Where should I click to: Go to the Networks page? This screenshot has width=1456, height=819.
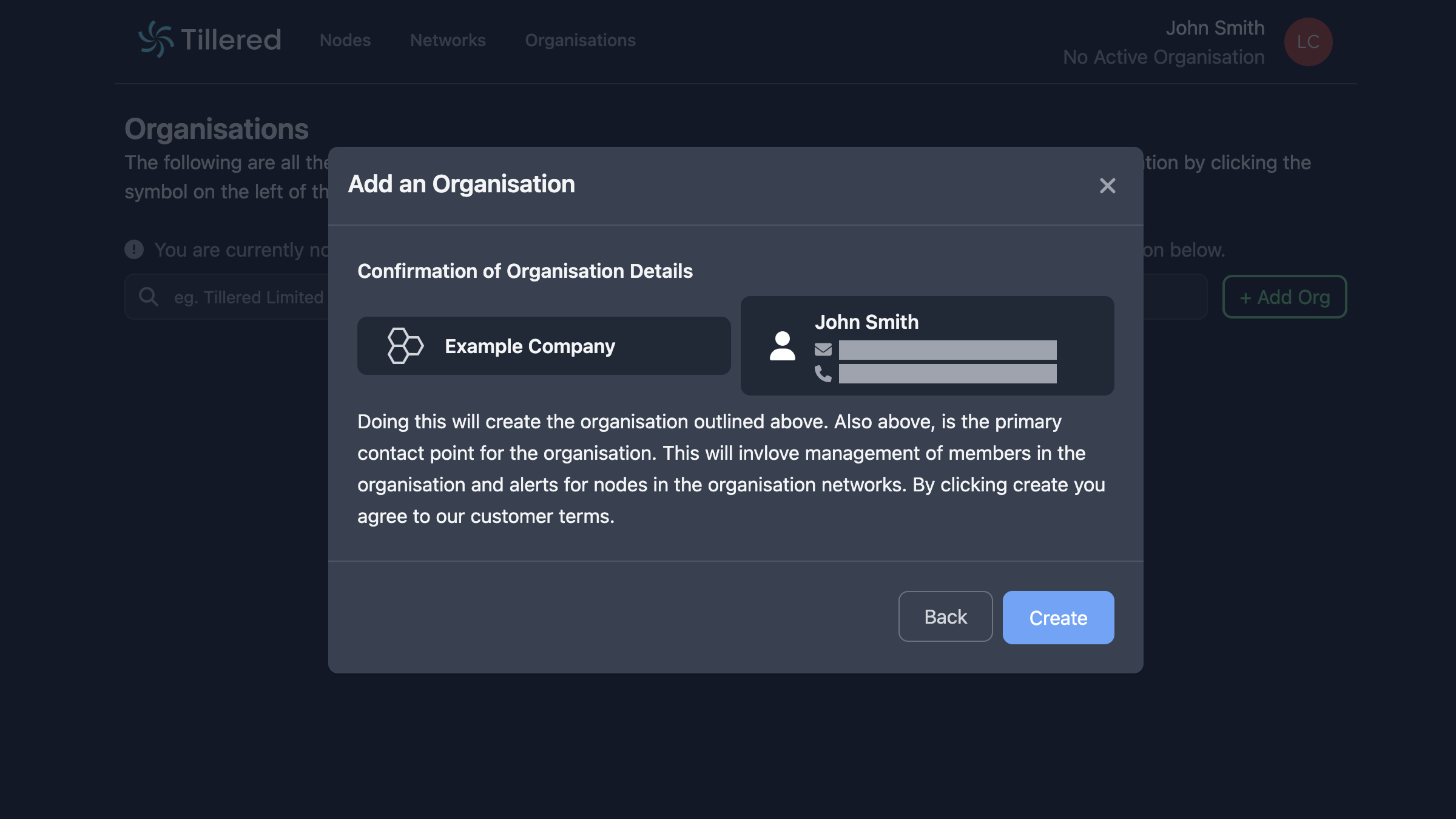(448, 41)
